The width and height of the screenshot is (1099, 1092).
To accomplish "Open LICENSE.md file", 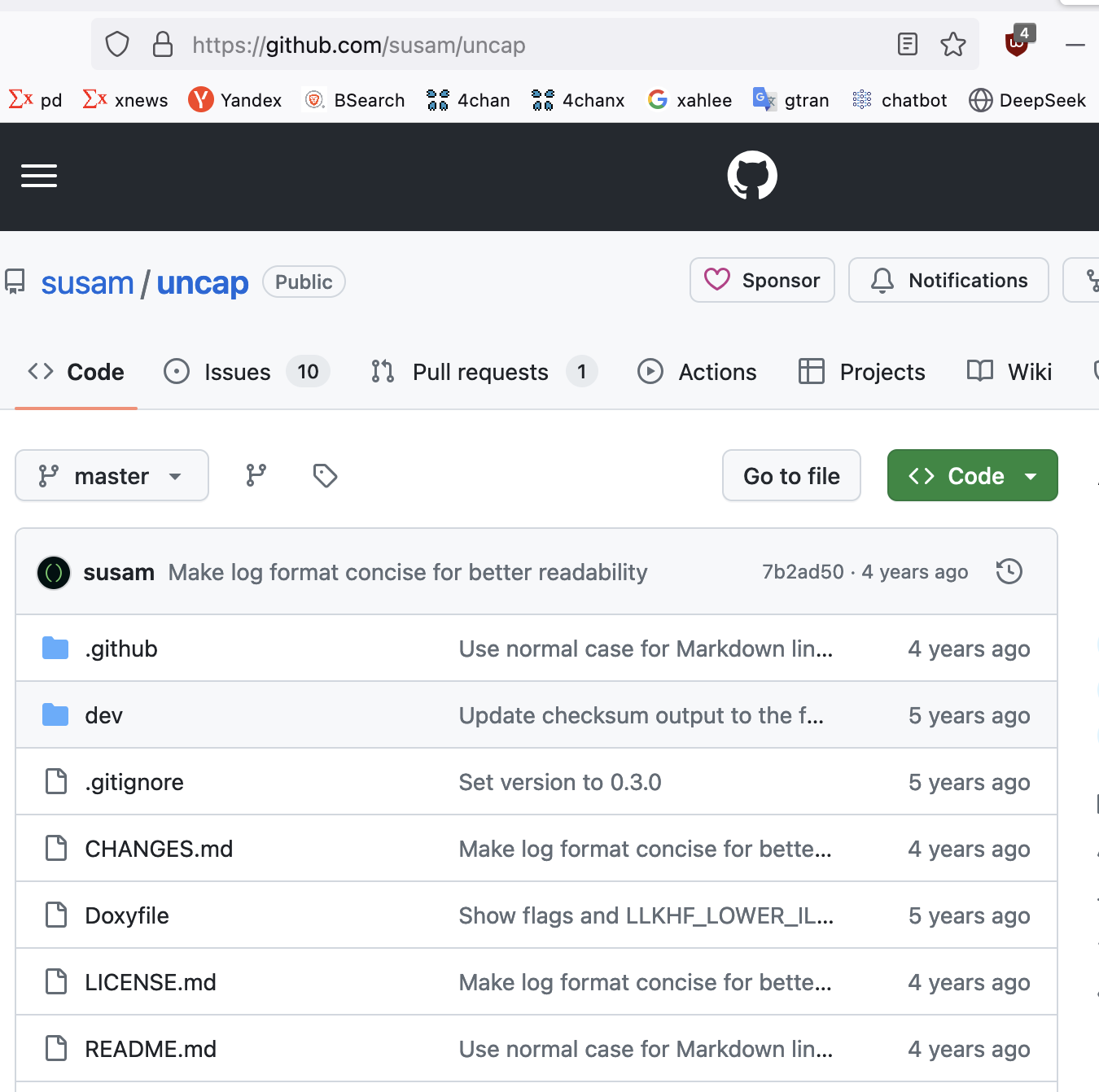I will (151, 982).
